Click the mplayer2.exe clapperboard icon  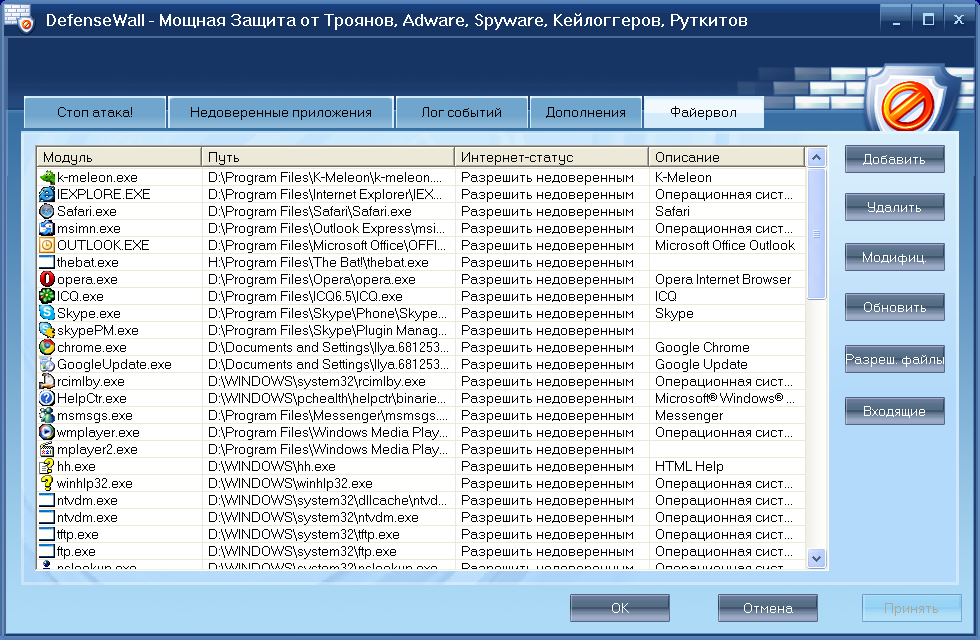click(47, 449)
